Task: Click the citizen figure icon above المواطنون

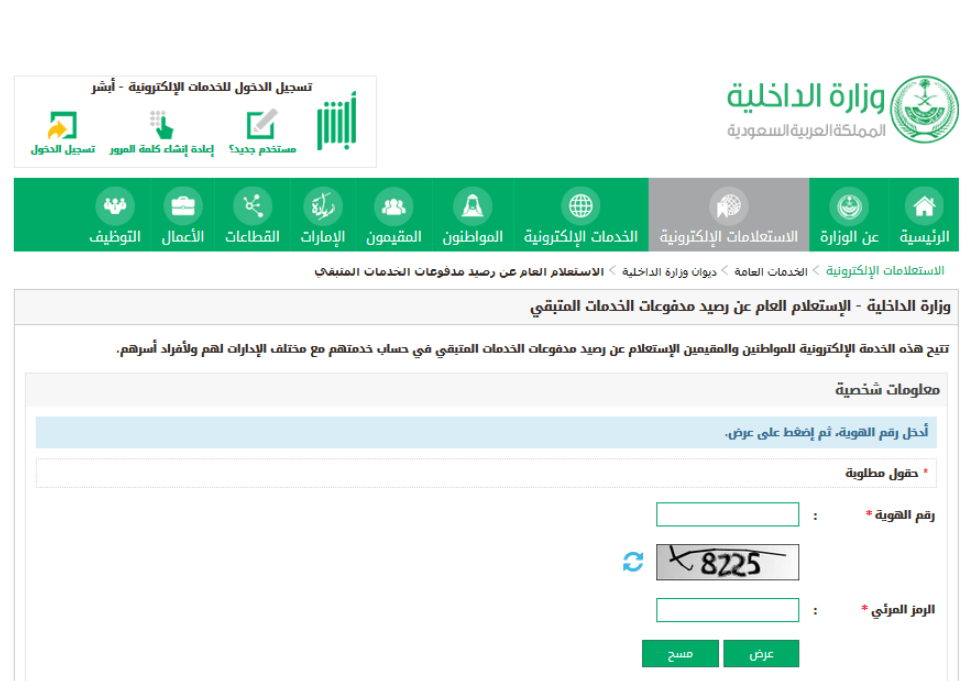Action: point(472,206)
